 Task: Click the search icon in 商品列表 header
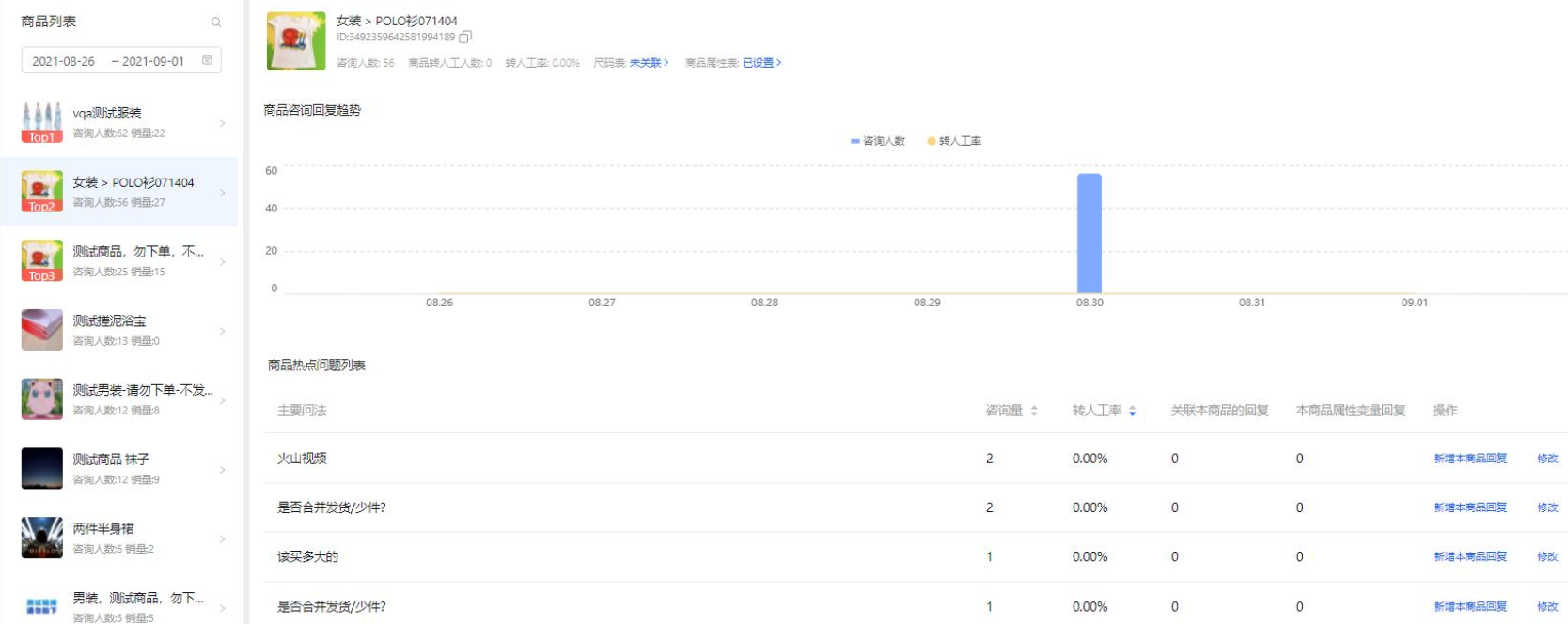216,22
